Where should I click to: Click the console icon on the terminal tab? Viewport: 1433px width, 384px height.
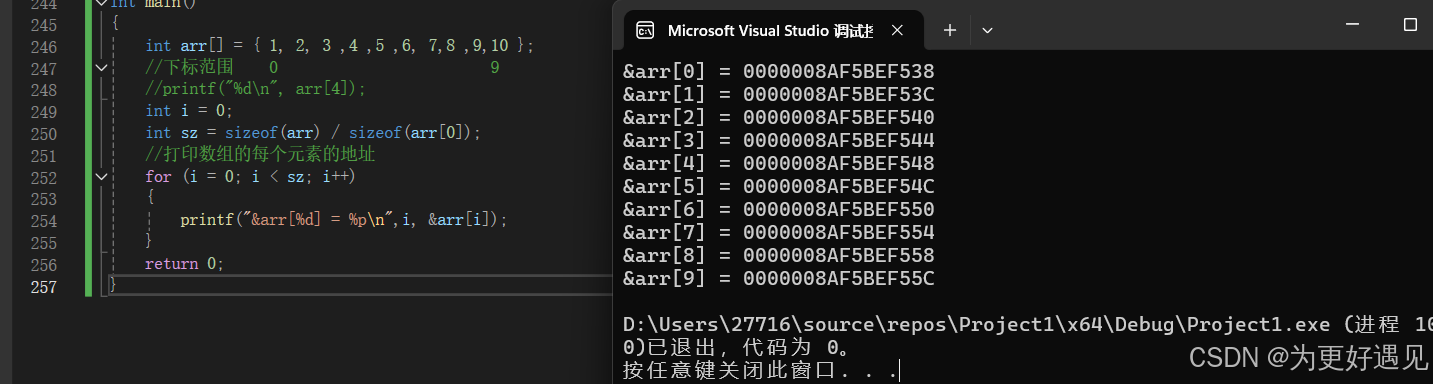point(646,30)
